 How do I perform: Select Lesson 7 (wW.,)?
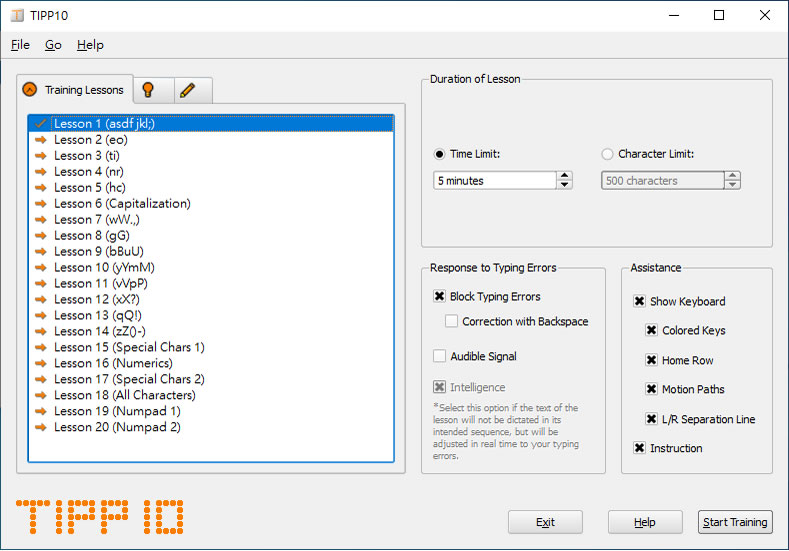click(x=211, y=219)
